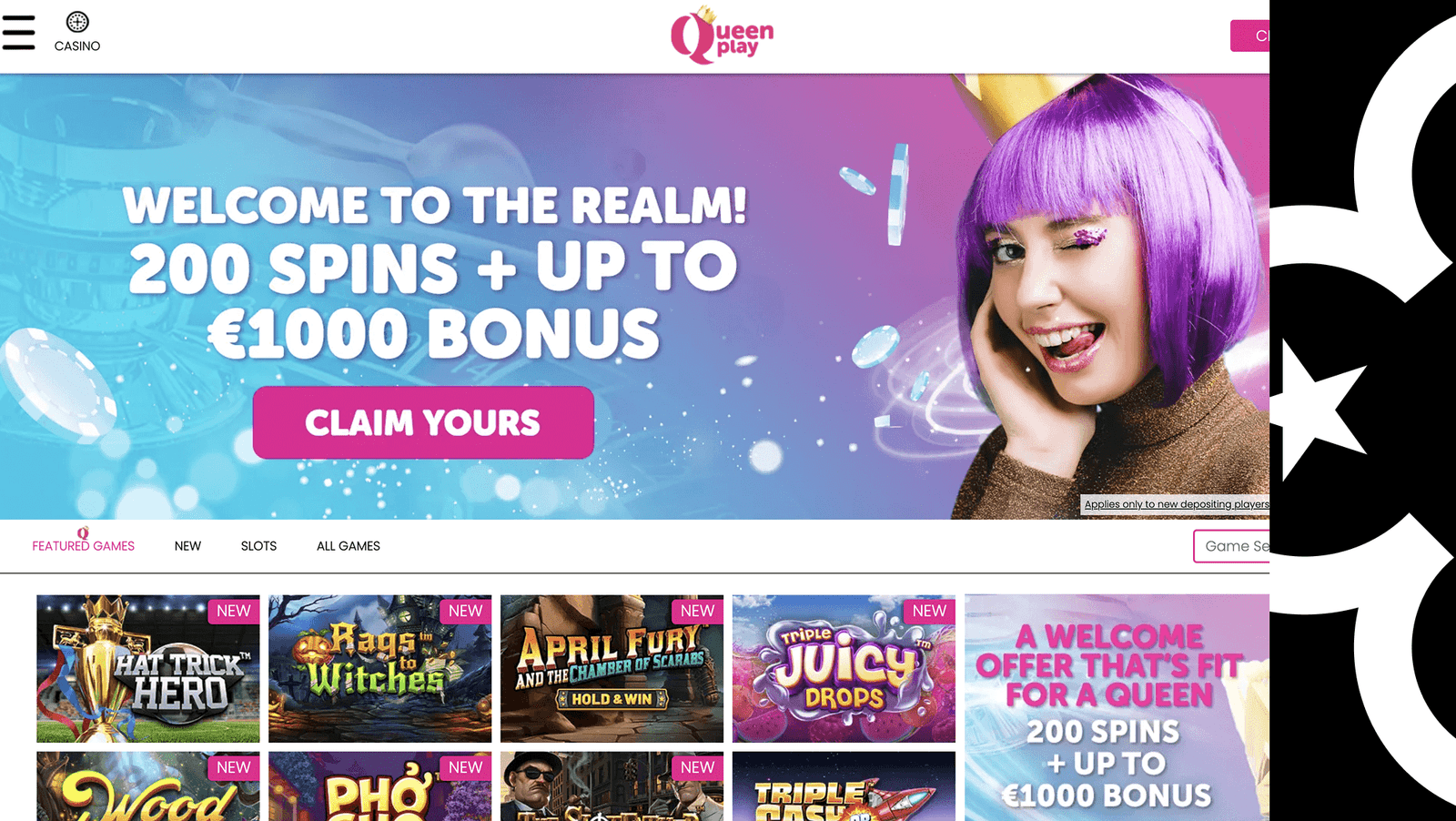Image resolution: width=1456 pixels, height=821 pixels.
Task: Launch Rags to Witches game
Action: 380,669
